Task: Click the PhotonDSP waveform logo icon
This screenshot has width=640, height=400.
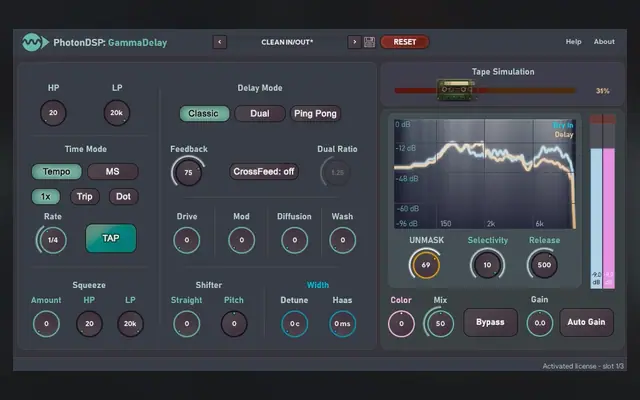Action: coord(34,42)
